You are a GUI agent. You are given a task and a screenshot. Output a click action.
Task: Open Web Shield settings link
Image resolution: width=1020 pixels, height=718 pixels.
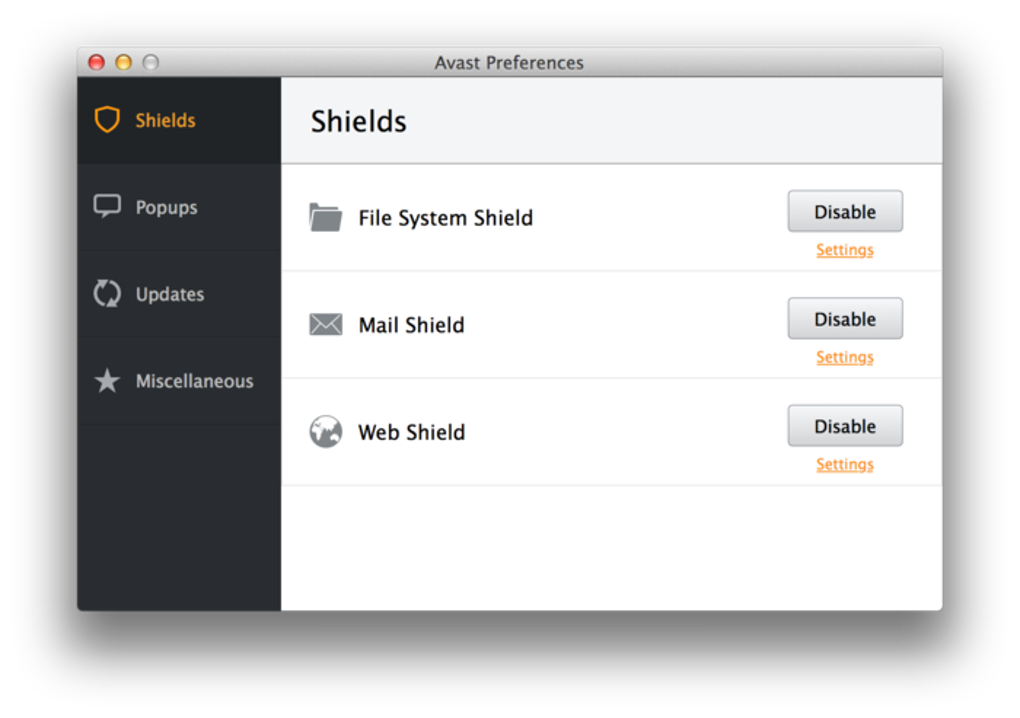coord(845,464)
